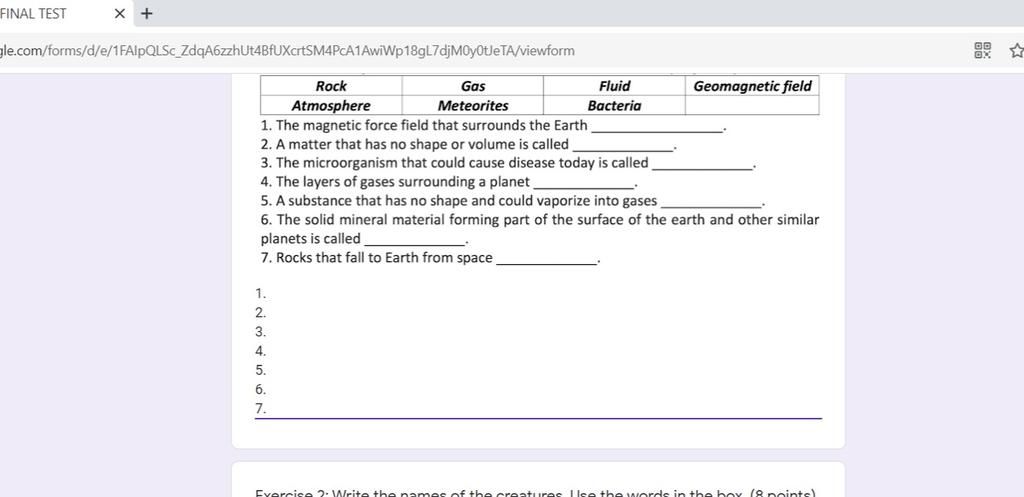The height and width of the screenshot is (497, 1024).
Task: Switch to the FINAL TEST tab
Action: pos(40,14)
